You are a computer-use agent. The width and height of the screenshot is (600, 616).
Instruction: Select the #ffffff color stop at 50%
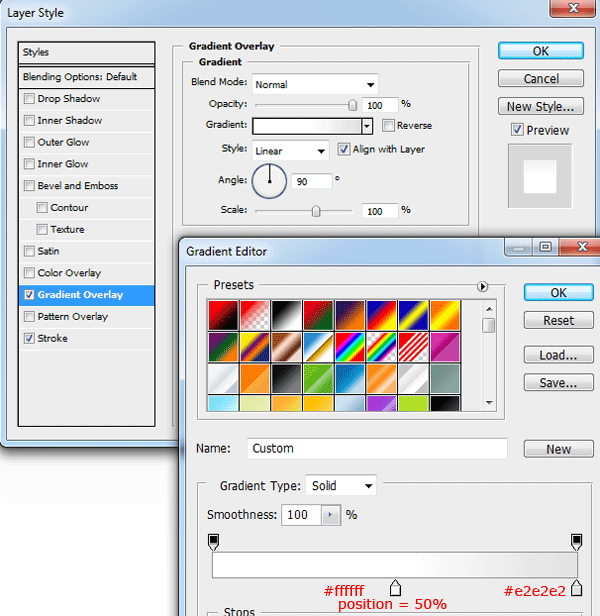coord(396,588)
